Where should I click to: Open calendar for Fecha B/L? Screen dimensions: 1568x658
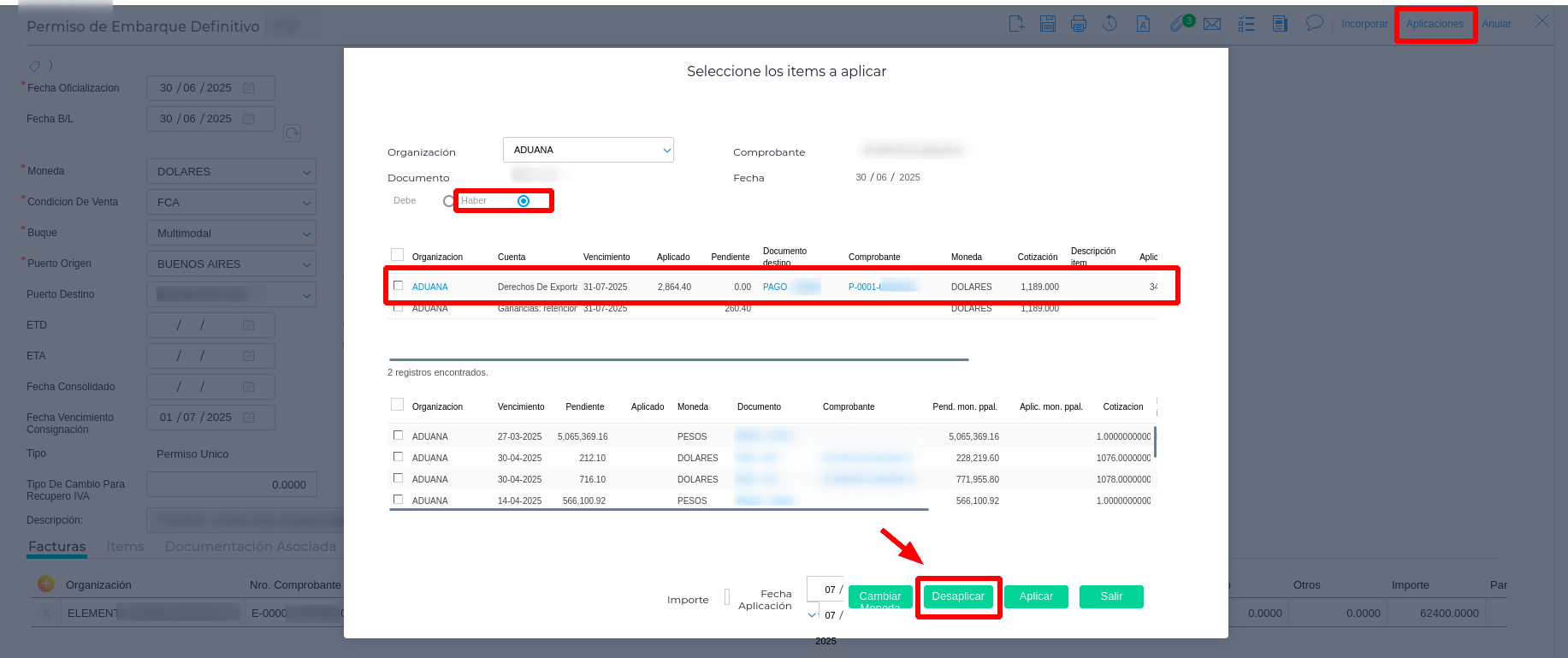249,119
